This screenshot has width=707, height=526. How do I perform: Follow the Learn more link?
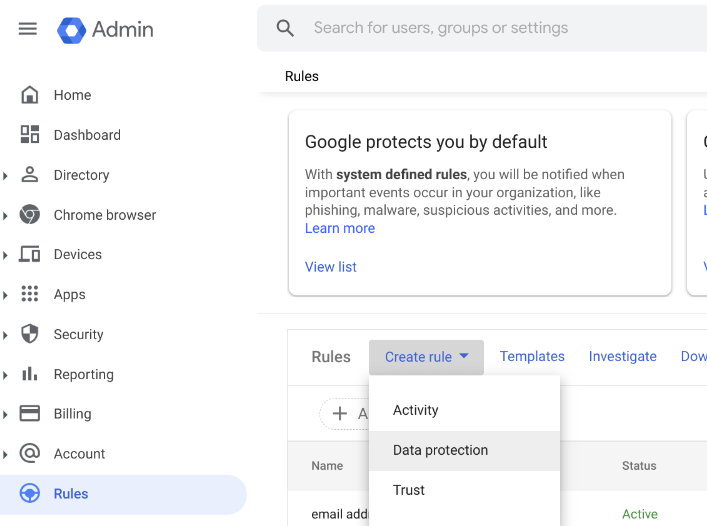tap(340, 228)
